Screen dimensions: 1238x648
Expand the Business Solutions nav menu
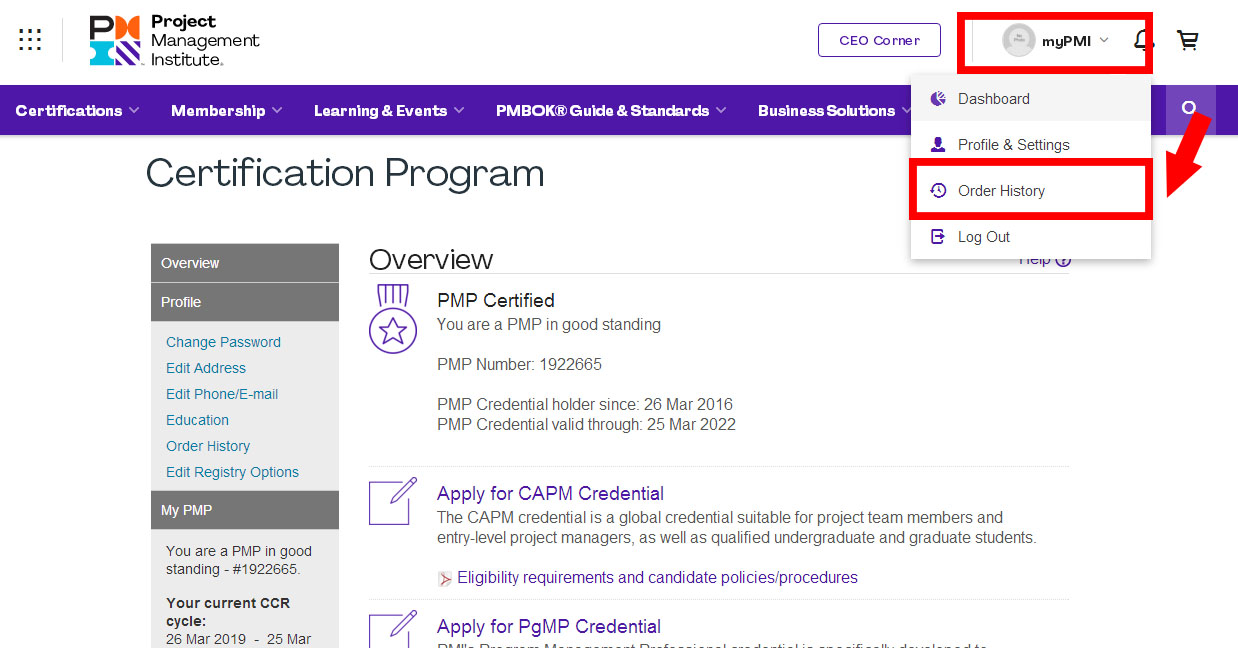click(834, 111)
